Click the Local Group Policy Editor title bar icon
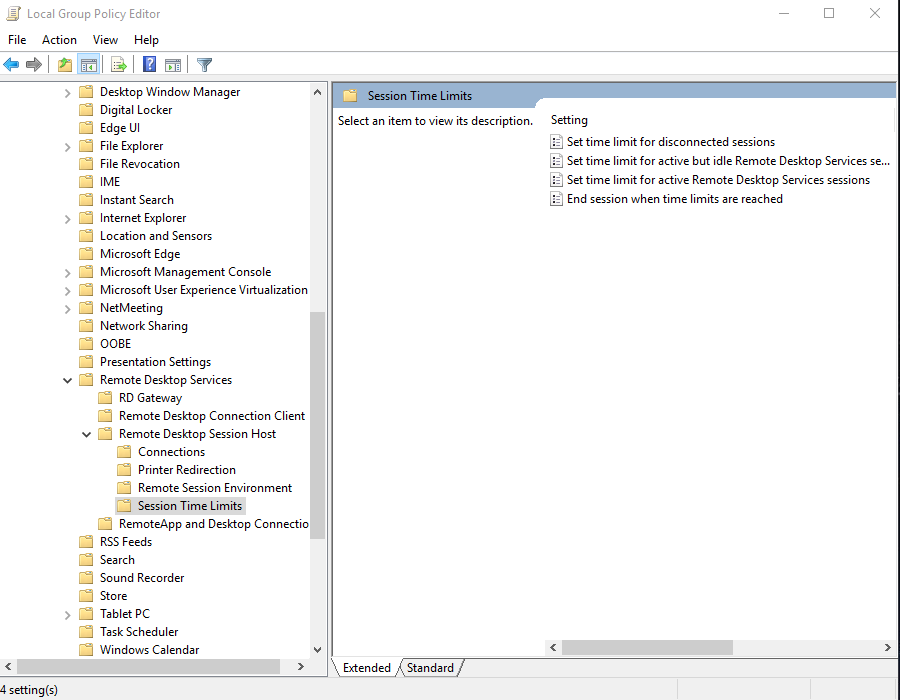Image resolution: width=900 pixels, height=700 pixels. click(x=13, y=13)
